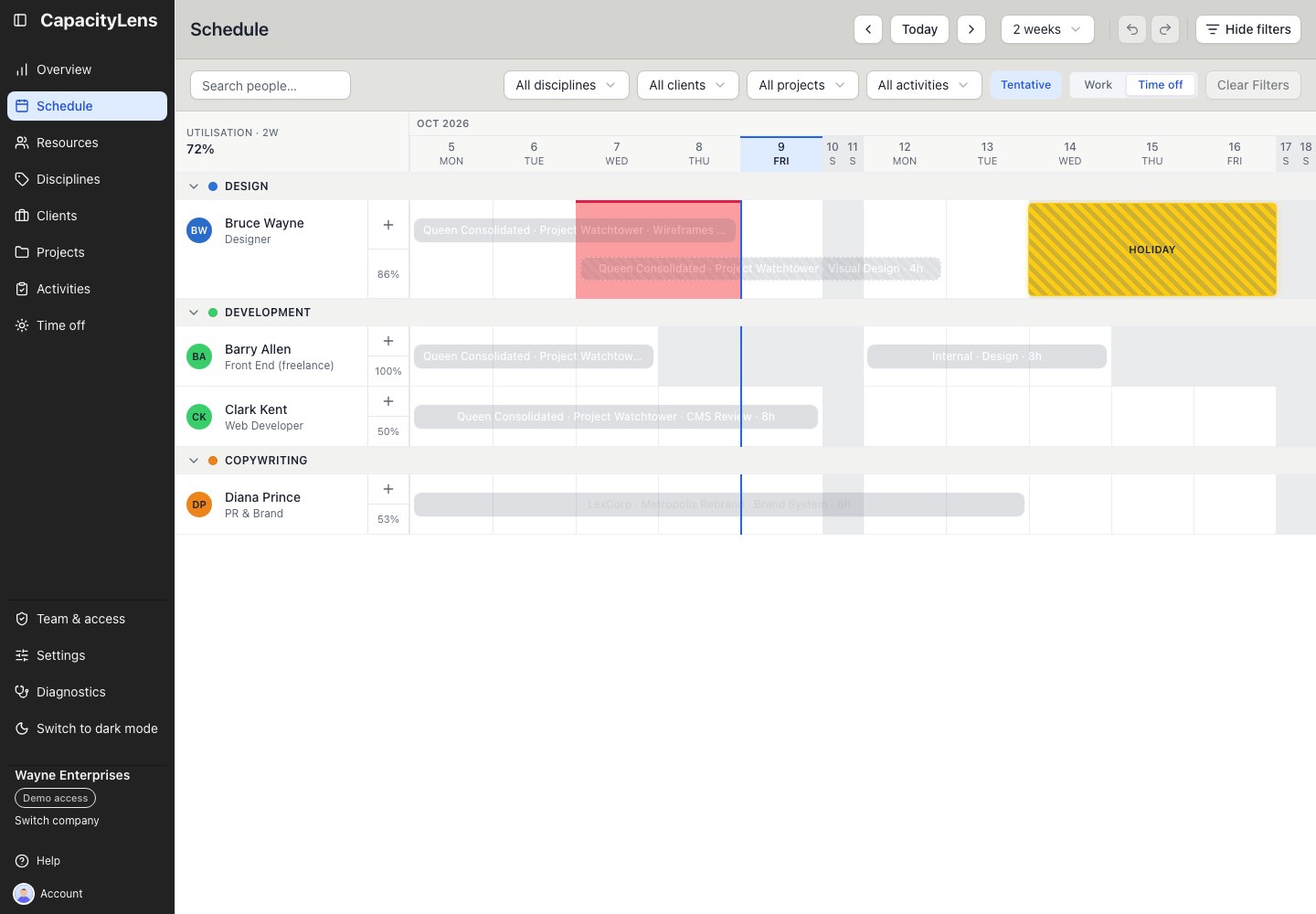This screenshot has height=914, width=1316.
Task: Add allocation for Diana Prince
Action: tap(388, 489)
